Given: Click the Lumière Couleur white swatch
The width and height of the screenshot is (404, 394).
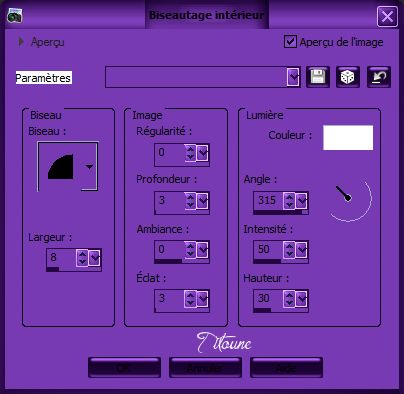Looking at the screenshot, I should pyautogui.click(x=348, y=137).
